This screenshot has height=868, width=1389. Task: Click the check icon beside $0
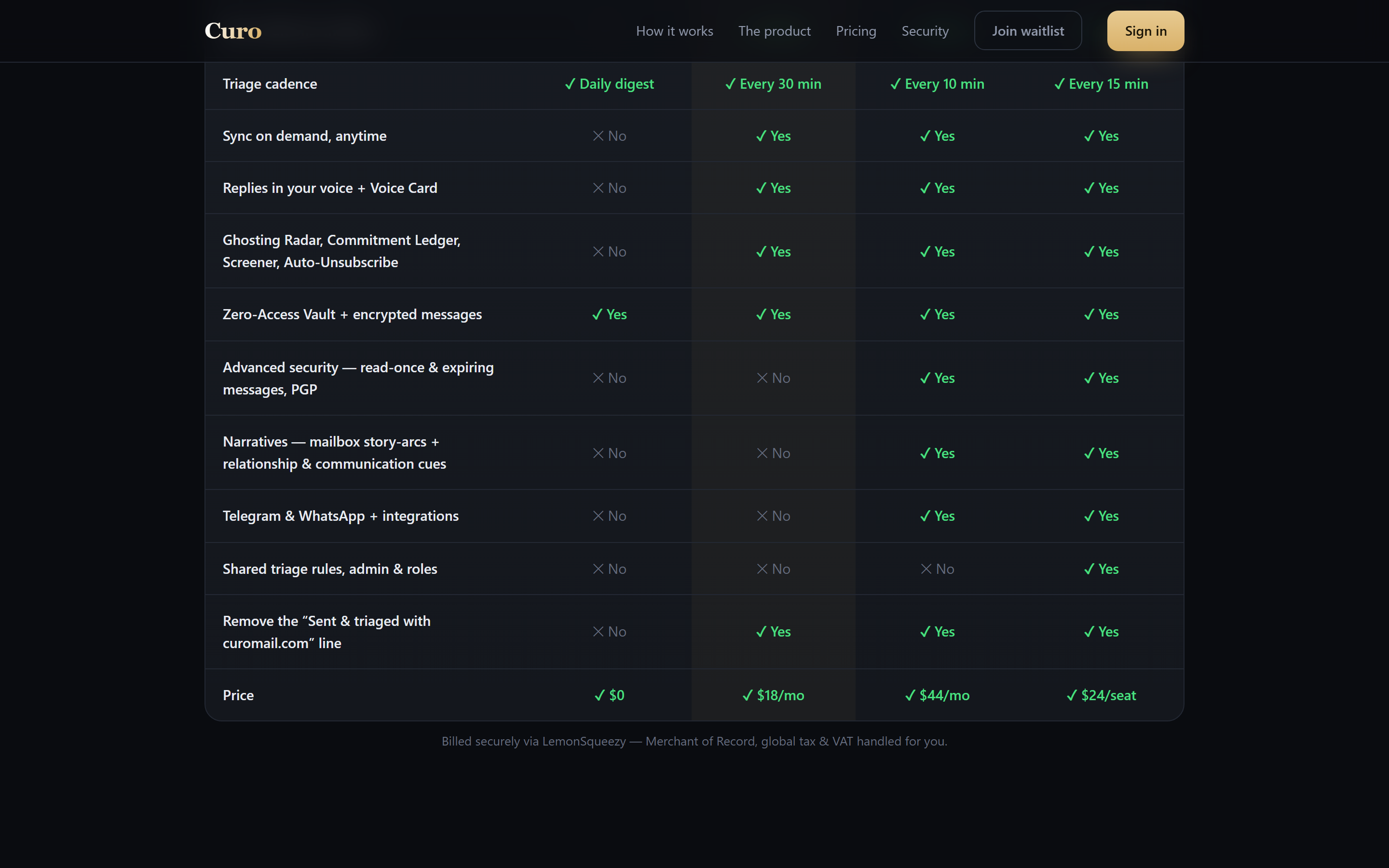point(599,695)
